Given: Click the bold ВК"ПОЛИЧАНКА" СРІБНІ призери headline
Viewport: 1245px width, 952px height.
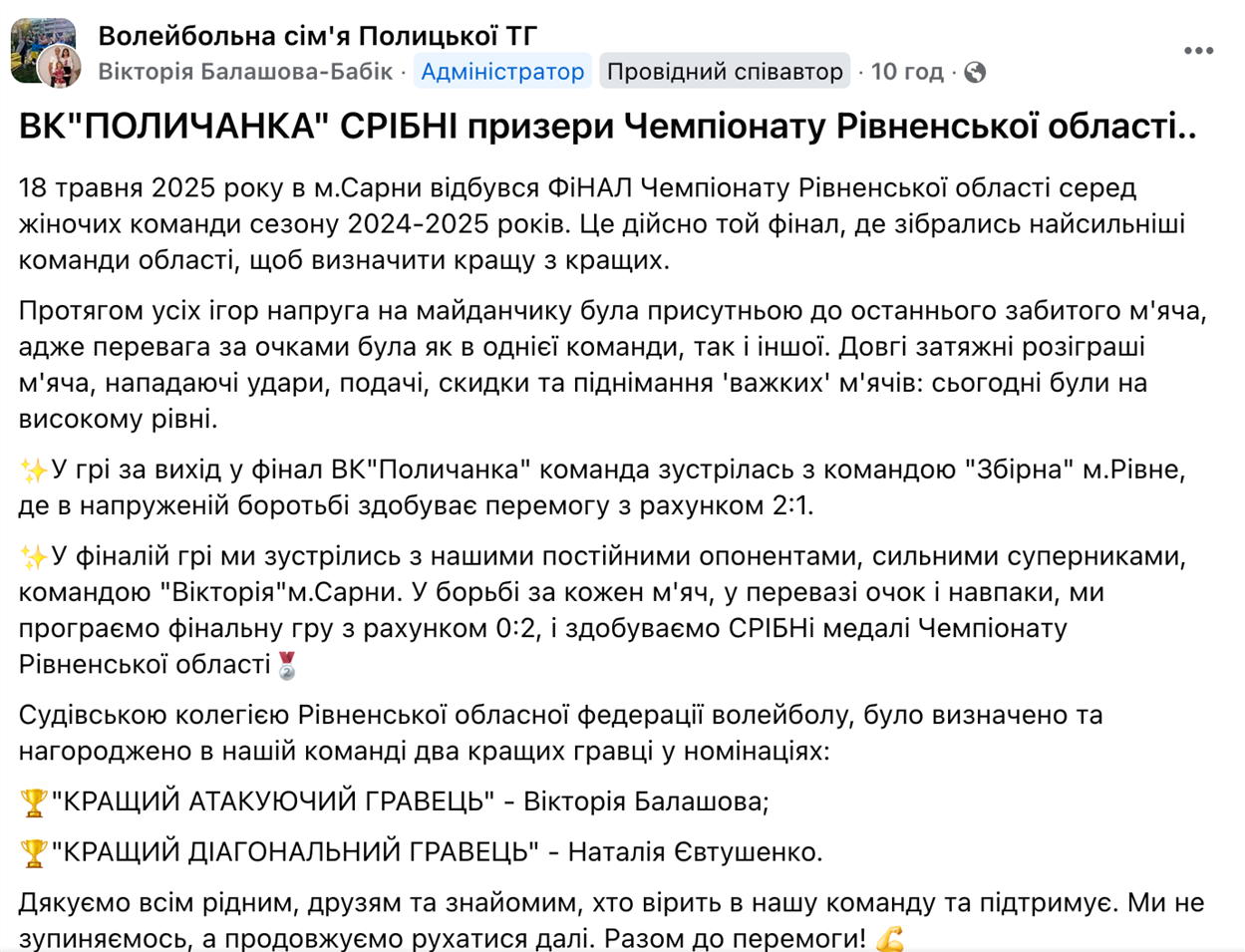Looking at the screenshot, I should (x=608, y=127).
